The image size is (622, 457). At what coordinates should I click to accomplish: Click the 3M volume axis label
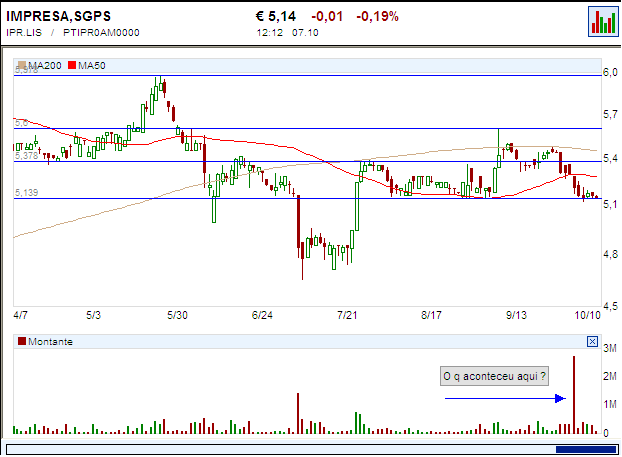coord(610,348)
